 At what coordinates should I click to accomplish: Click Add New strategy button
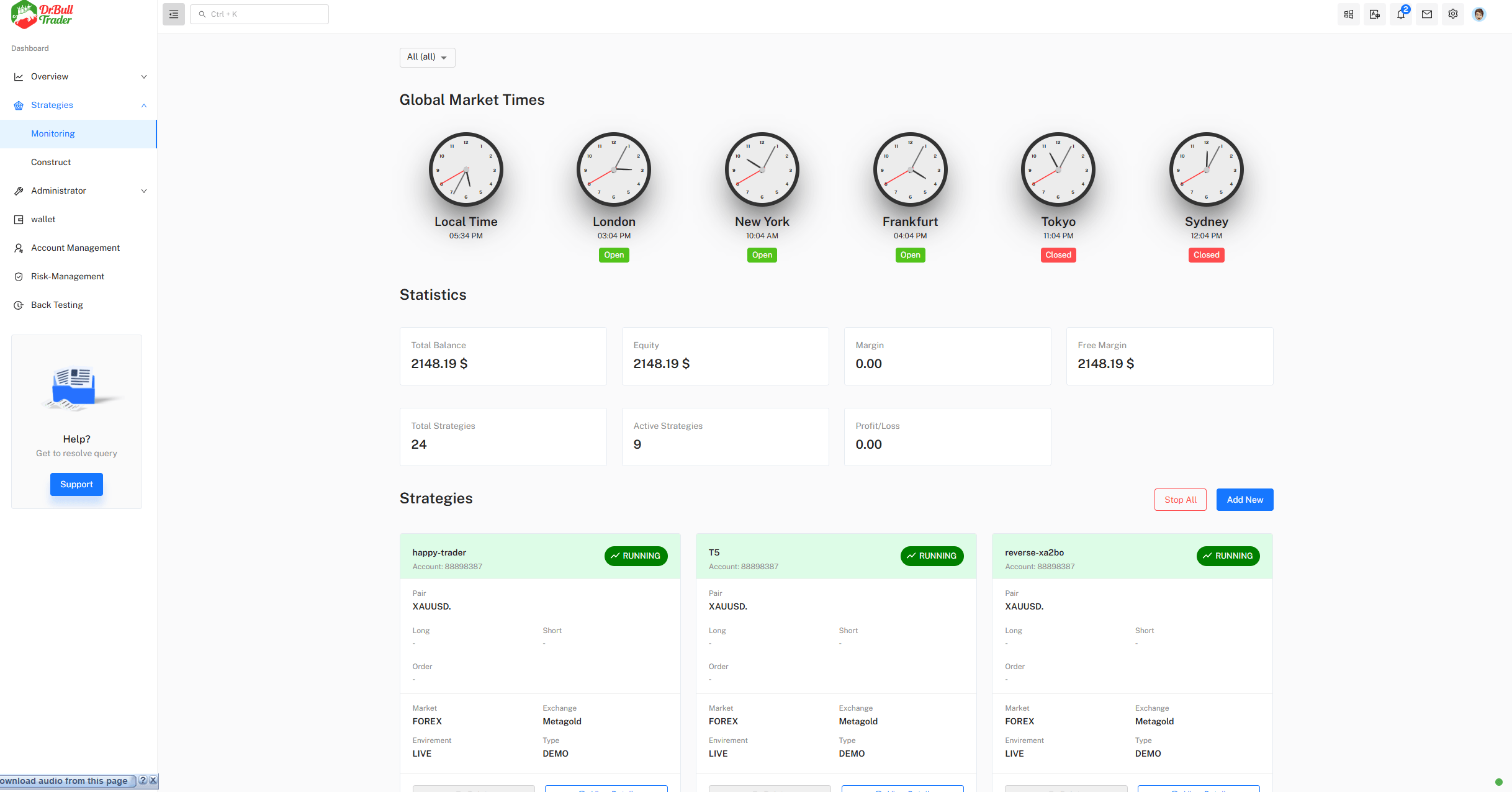pos(1244,500)
